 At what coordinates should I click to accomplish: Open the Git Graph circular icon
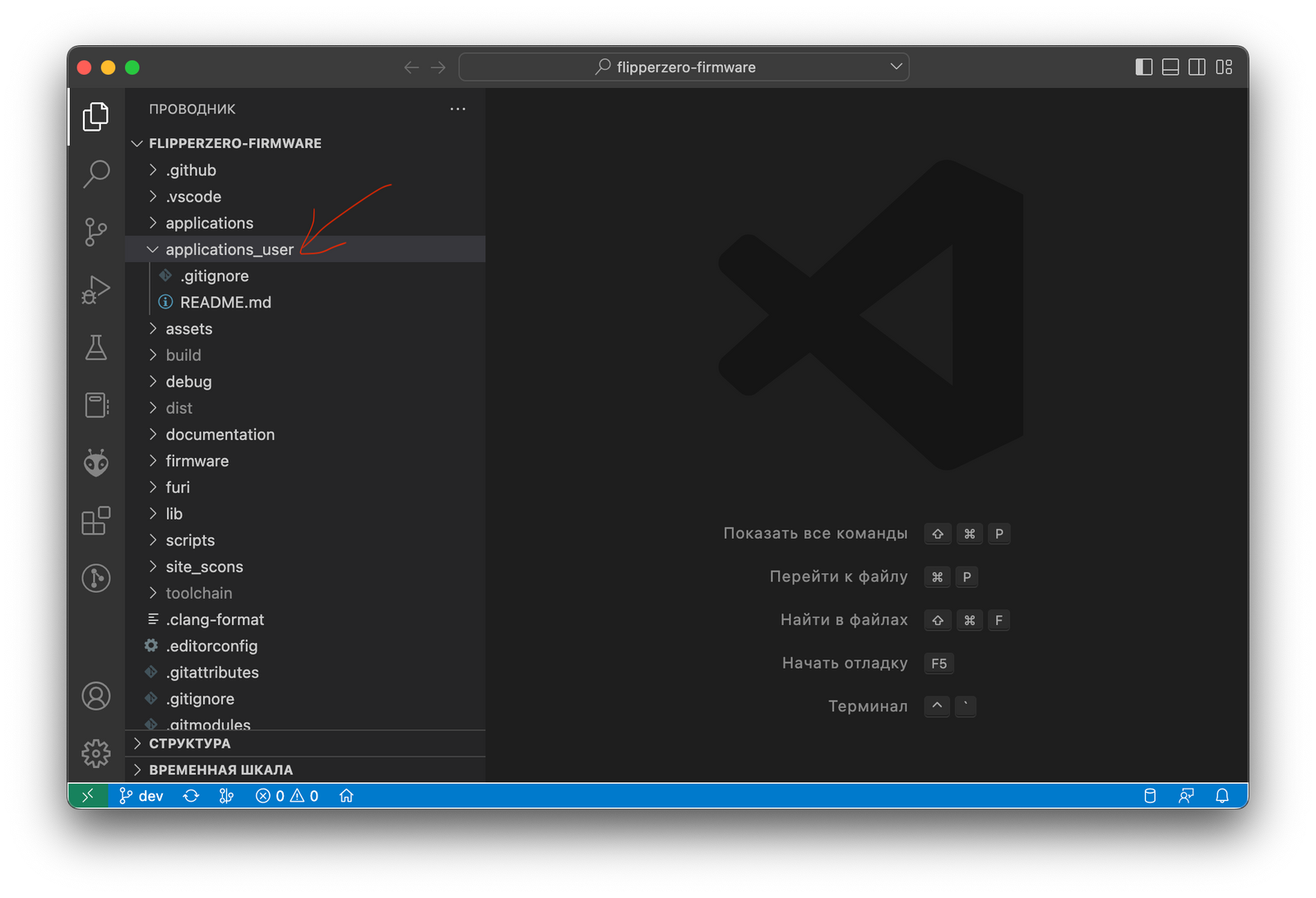click(96, 578)
